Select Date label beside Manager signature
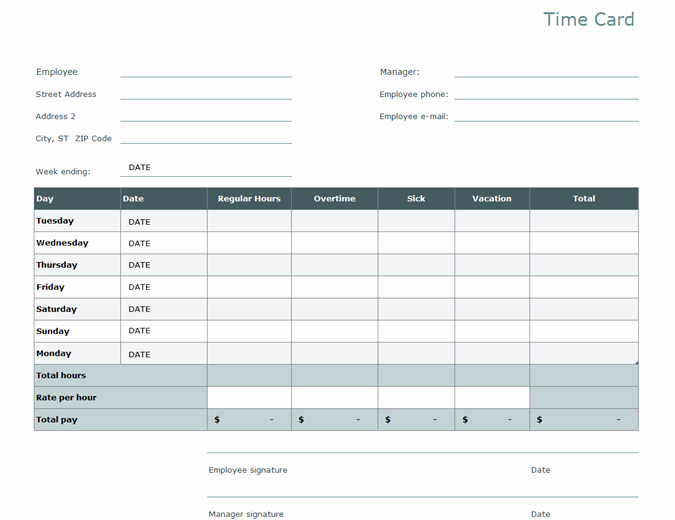675x520 pixels. (541, 514)
